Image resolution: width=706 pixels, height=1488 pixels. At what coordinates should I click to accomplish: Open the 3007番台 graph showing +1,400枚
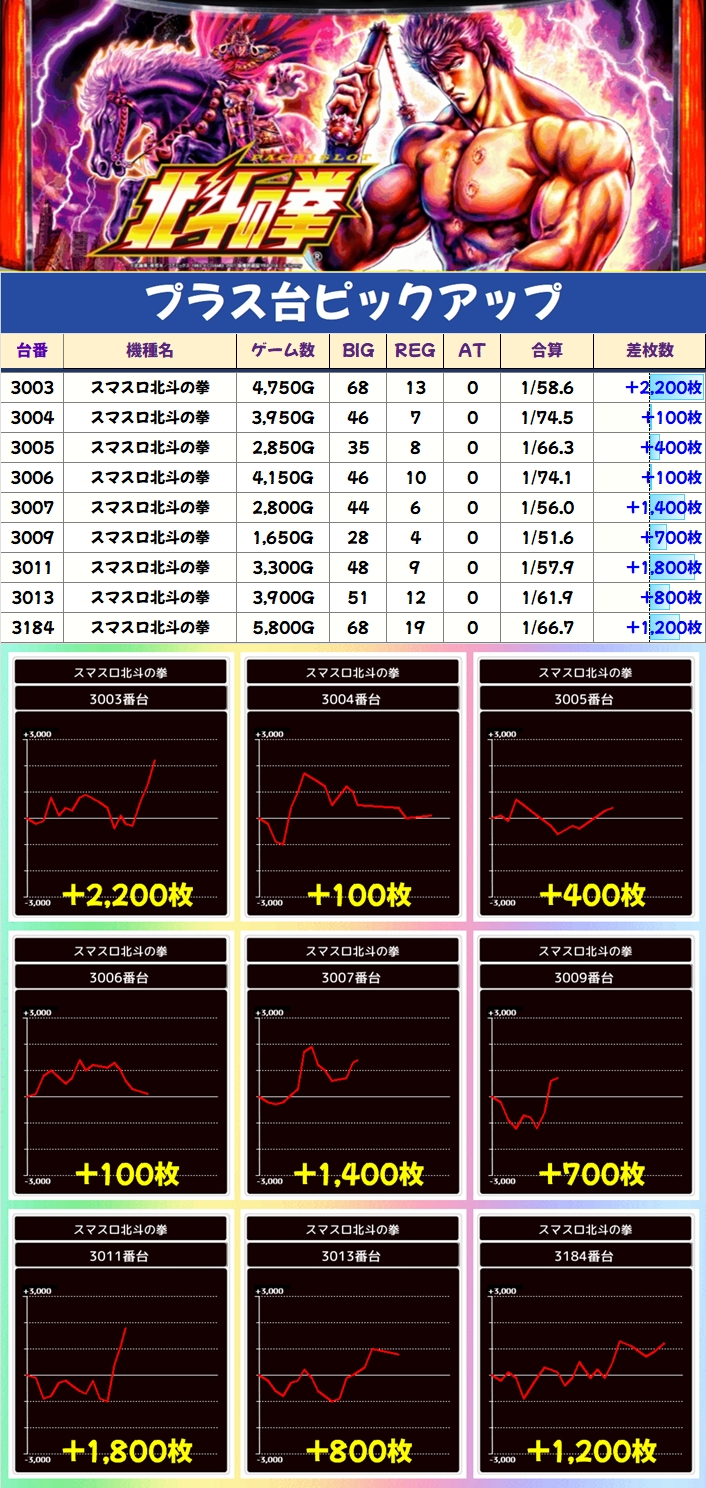pos(352,1068)
